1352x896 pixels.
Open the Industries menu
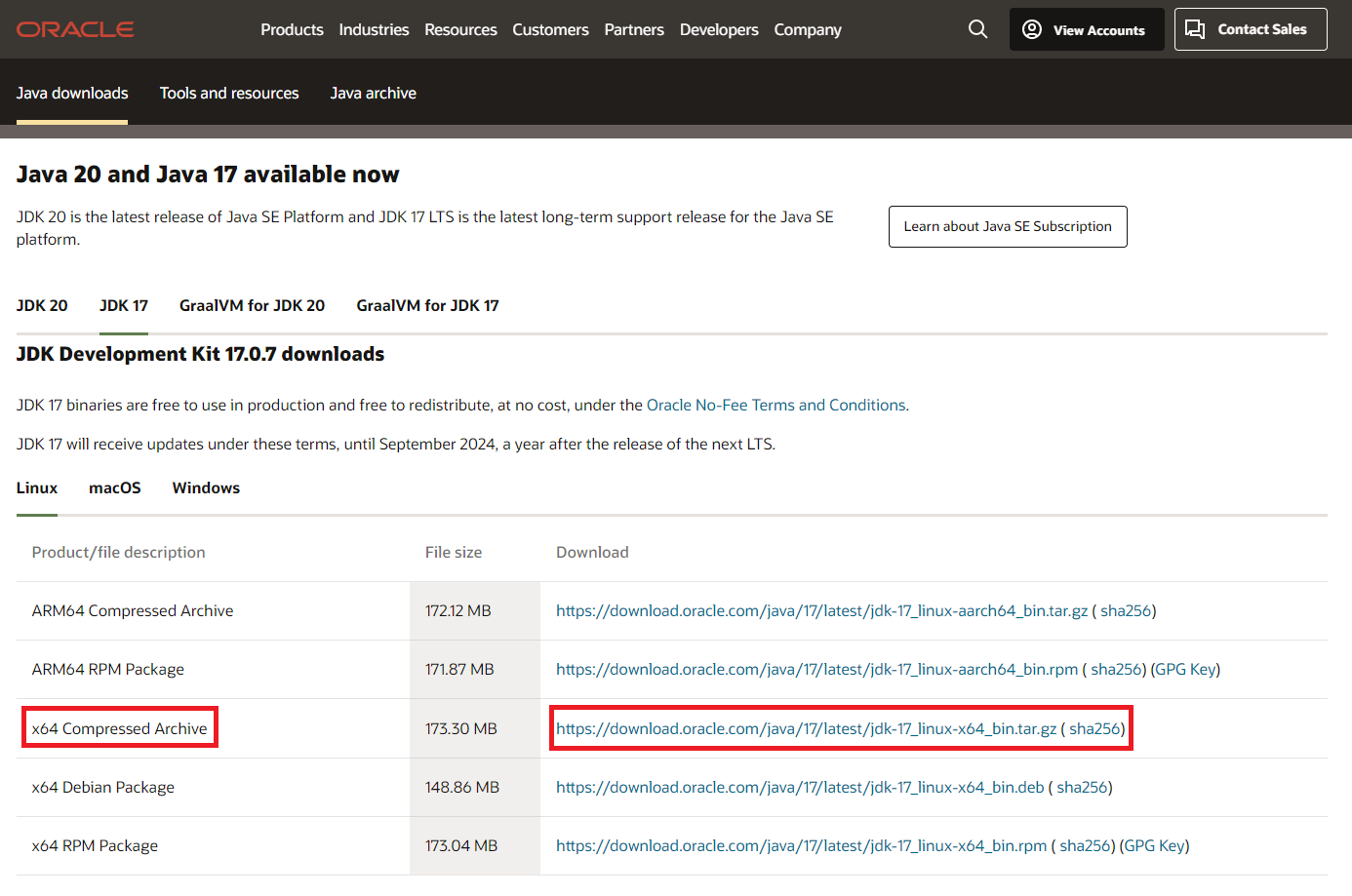[x=374, y=29]
